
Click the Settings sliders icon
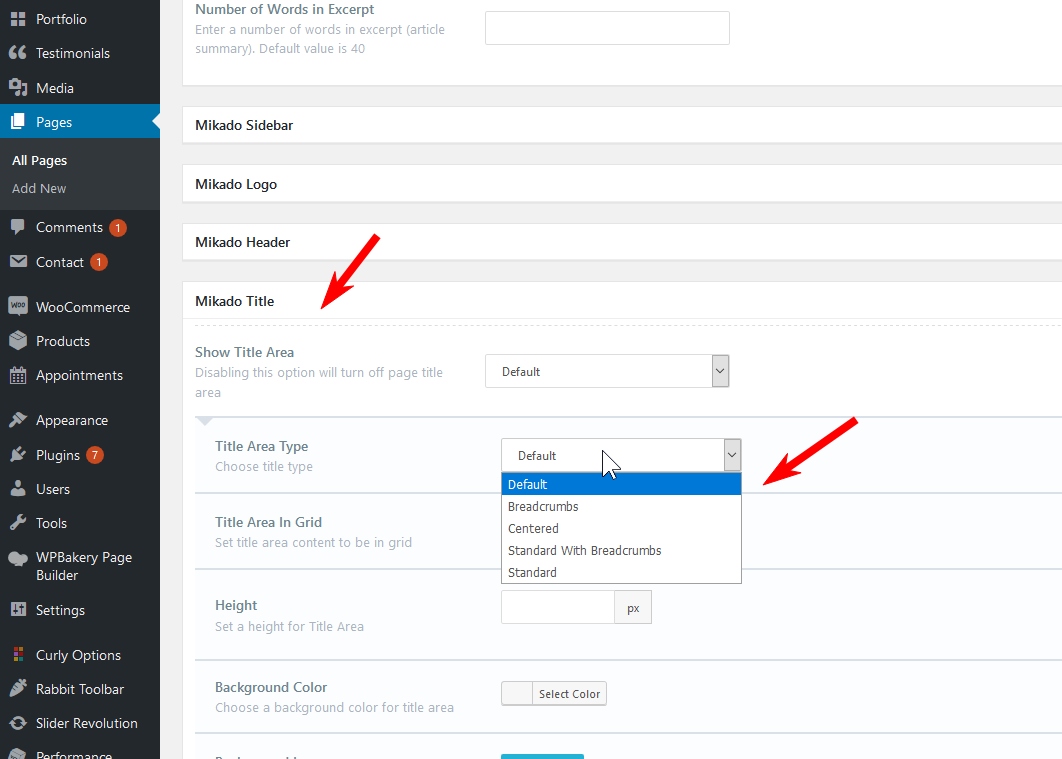pyautogui.click(x=18, y=609)
